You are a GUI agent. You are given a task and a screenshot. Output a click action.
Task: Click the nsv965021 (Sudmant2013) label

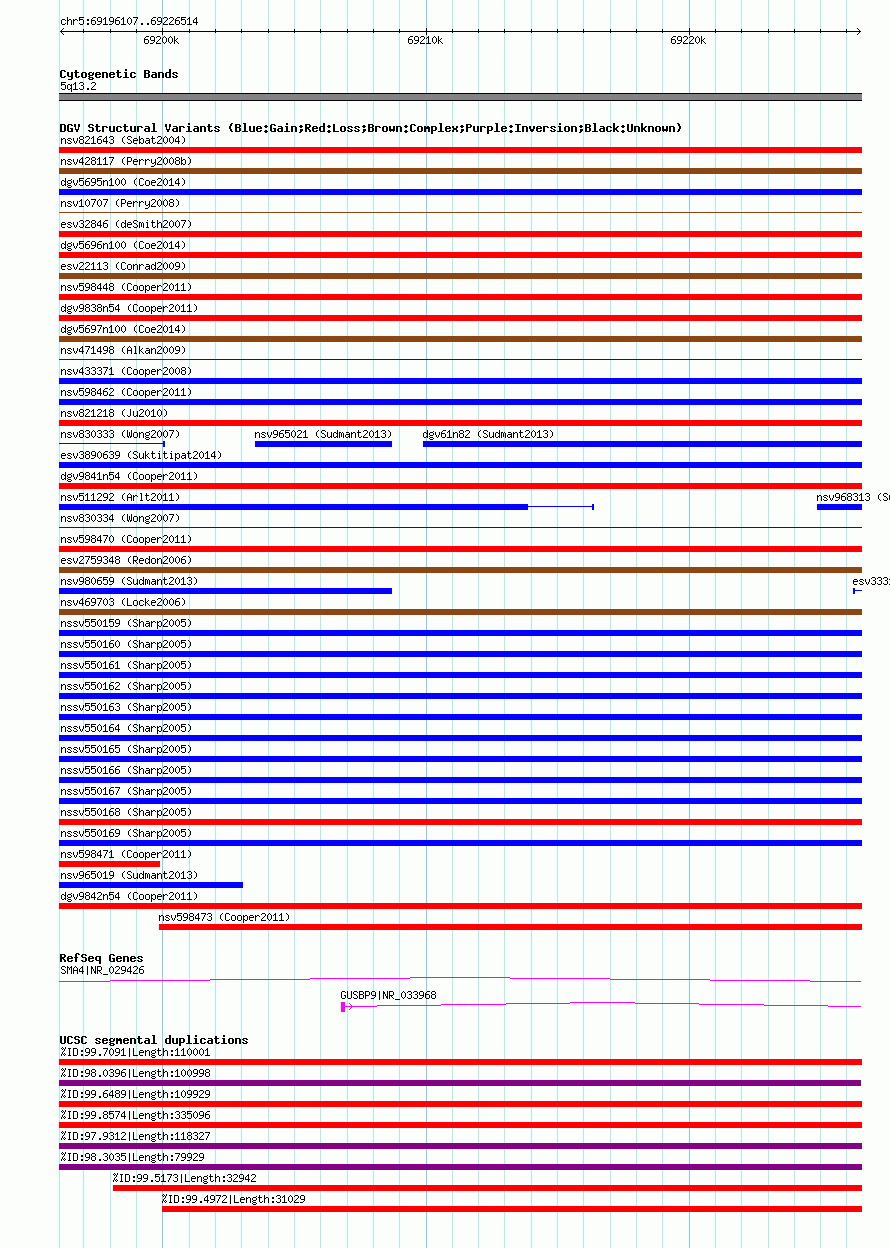pos(323,434)
